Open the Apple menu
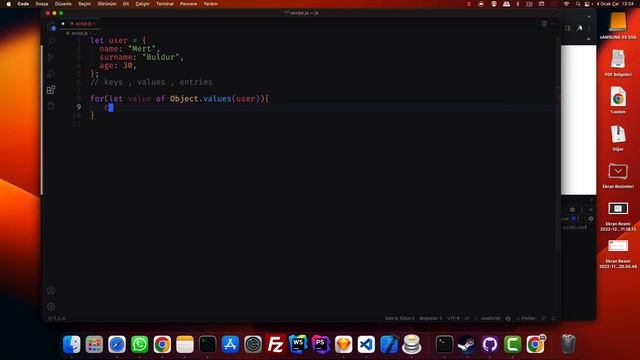 [x=8, y=4]
